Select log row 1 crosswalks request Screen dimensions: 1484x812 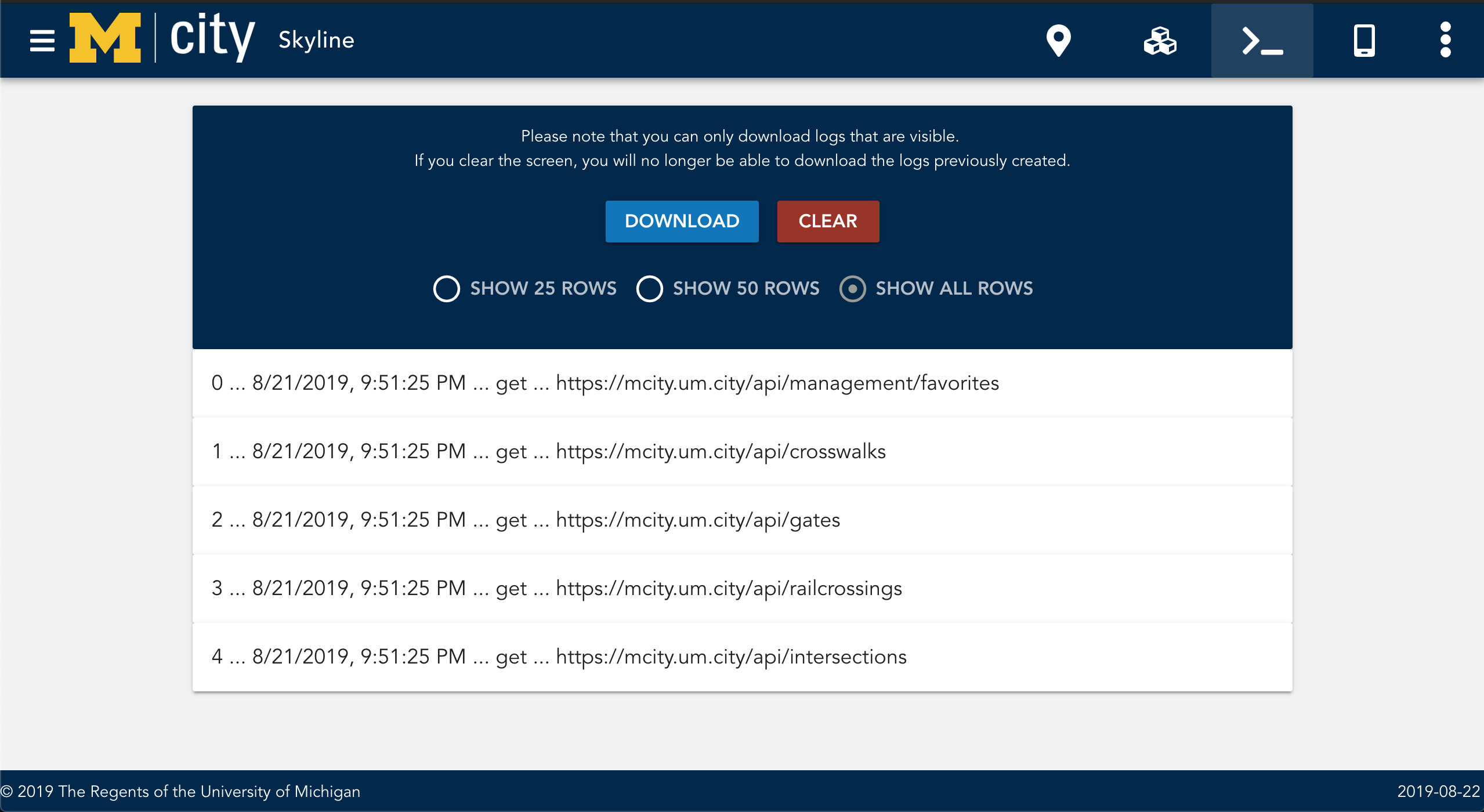[742, 452]
